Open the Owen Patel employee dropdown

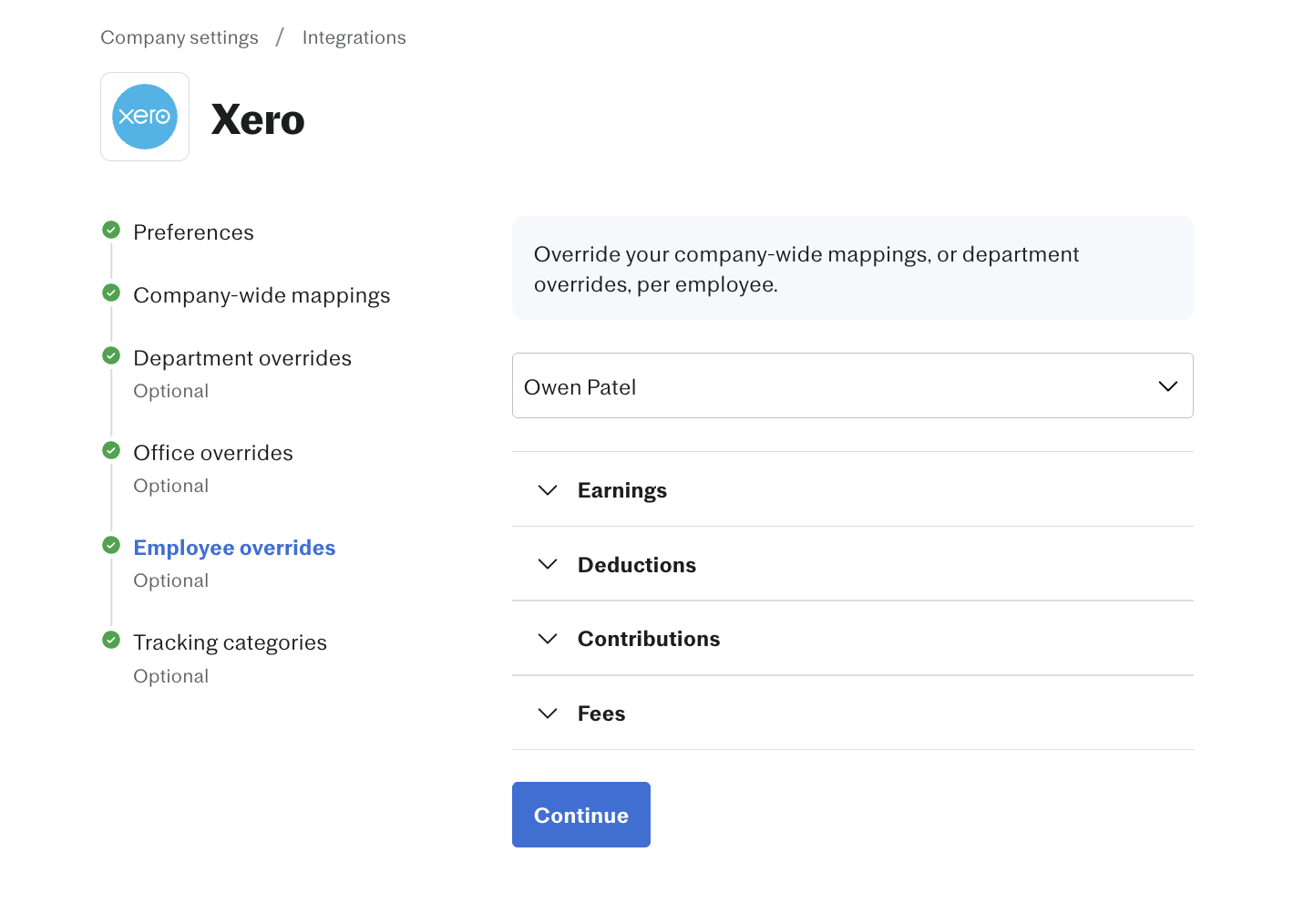tap(852, 385)
